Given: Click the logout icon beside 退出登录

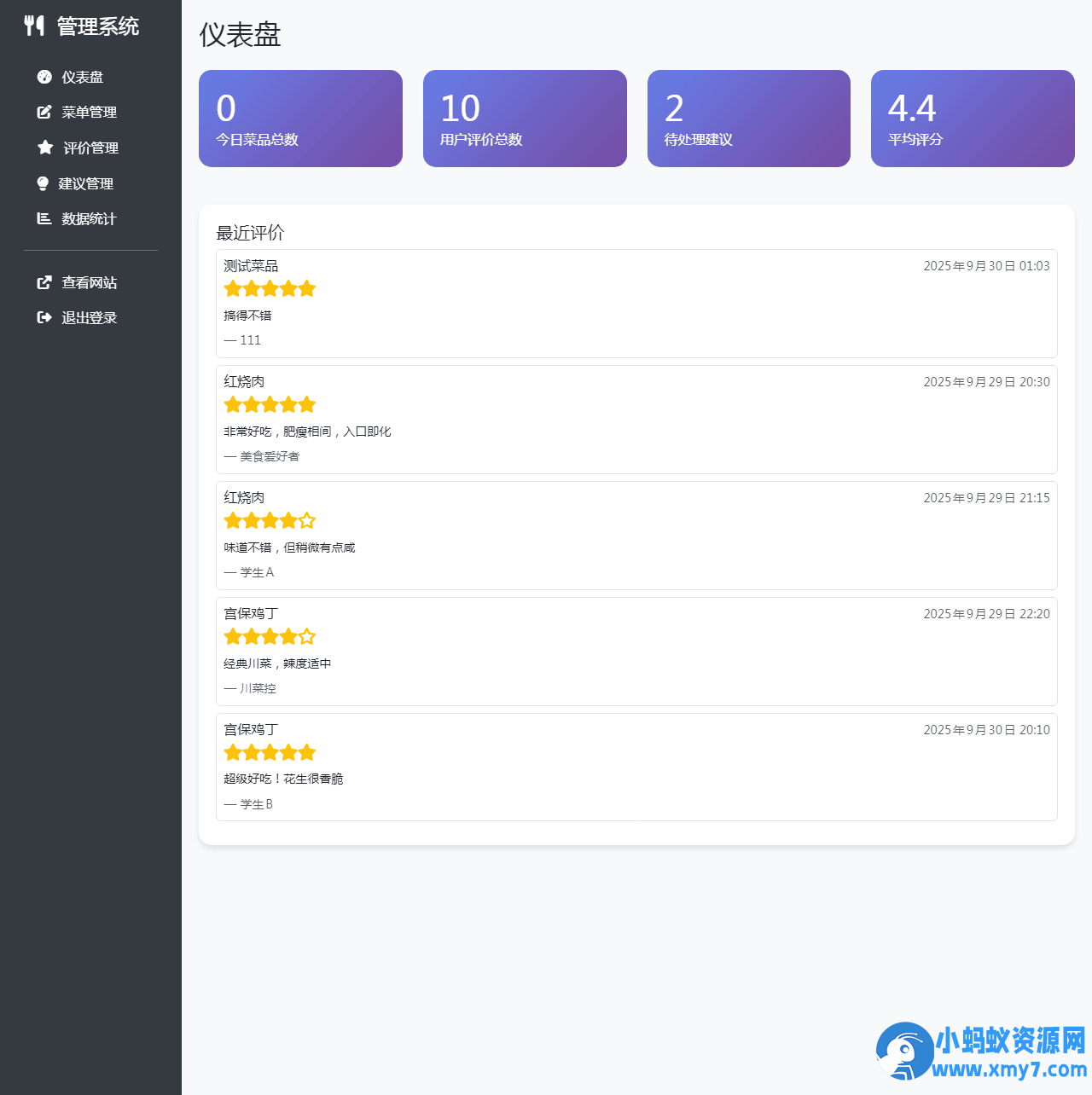Looking at the screenshot, I should point(44,317).
